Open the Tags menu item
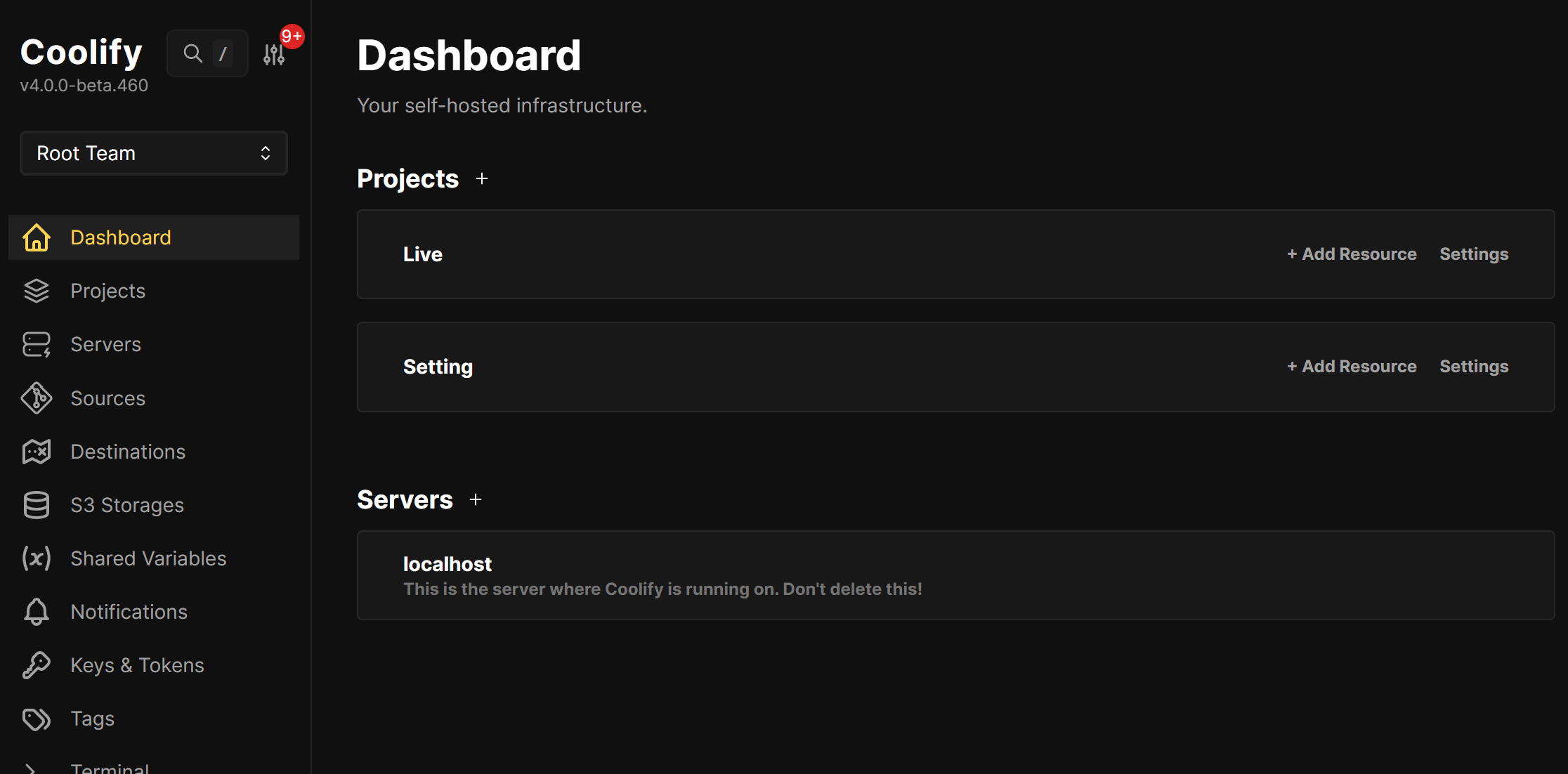The image size is (1568, 774). (x=93, y=719)
